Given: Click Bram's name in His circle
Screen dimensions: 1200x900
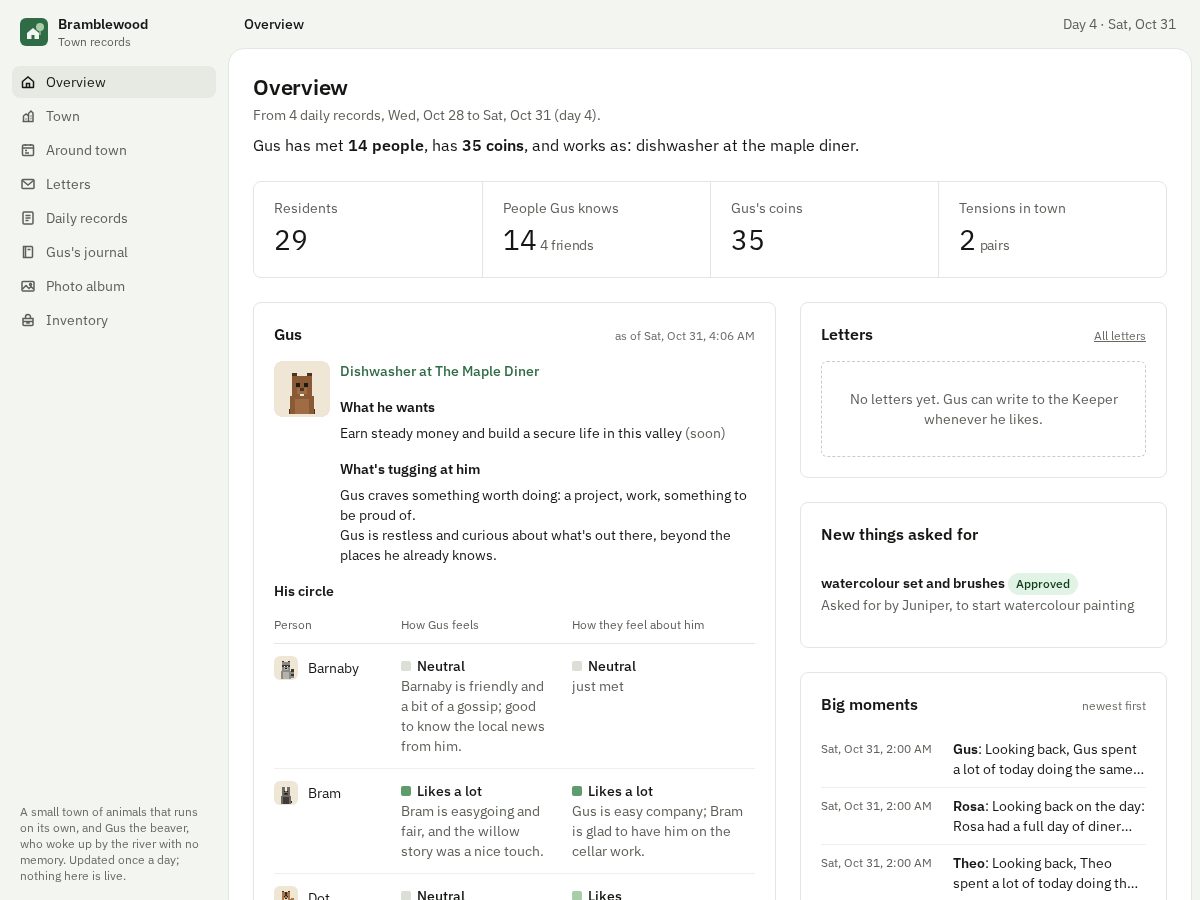Looking at the screenshot, I should click(x=324, y=793).
